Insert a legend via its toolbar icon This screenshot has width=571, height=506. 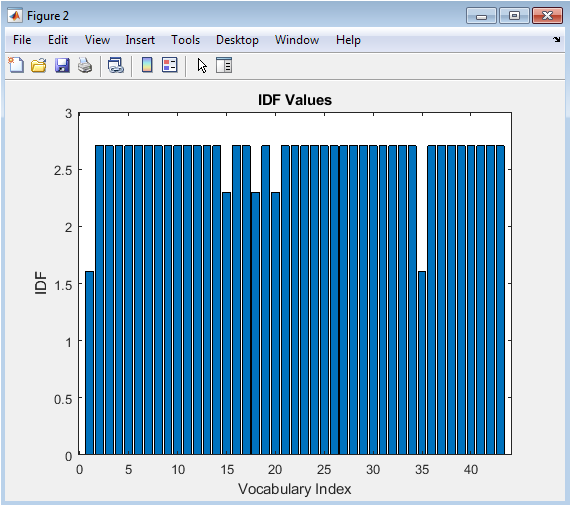point(170,66)
